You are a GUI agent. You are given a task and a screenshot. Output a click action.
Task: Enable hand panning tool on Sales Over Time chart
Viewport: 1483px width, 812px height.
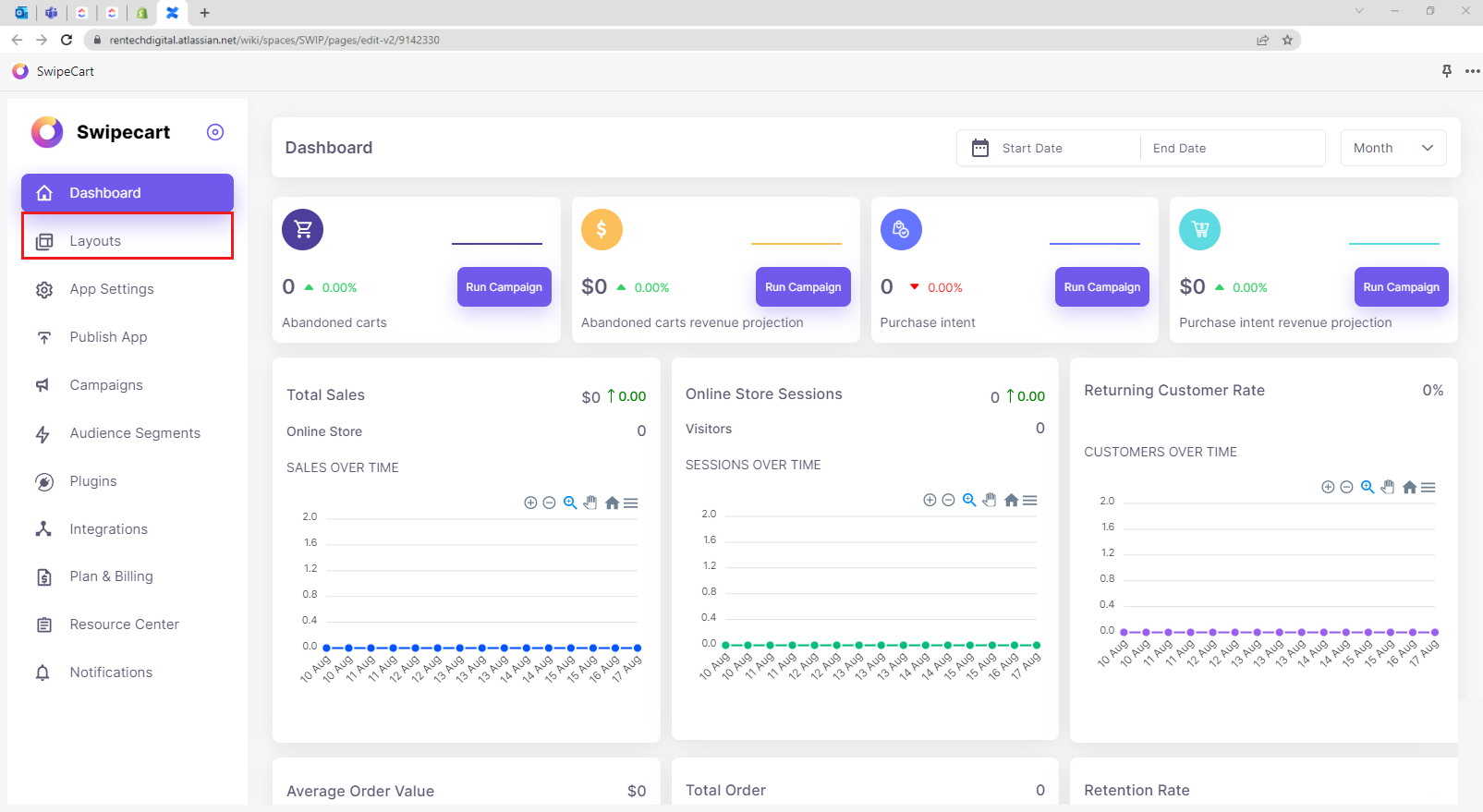(590, 503)
